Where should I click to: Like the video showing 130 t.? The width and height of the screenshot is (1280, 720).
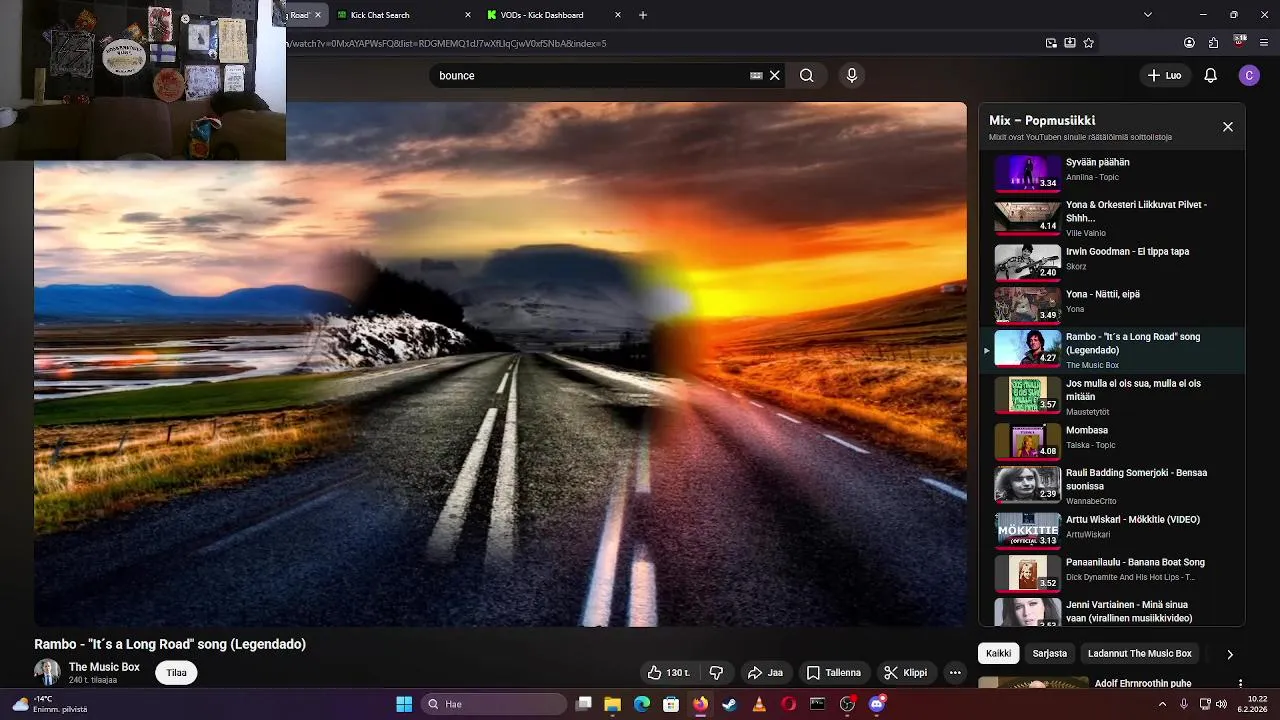pyautogui.click(x=668, y=673)
